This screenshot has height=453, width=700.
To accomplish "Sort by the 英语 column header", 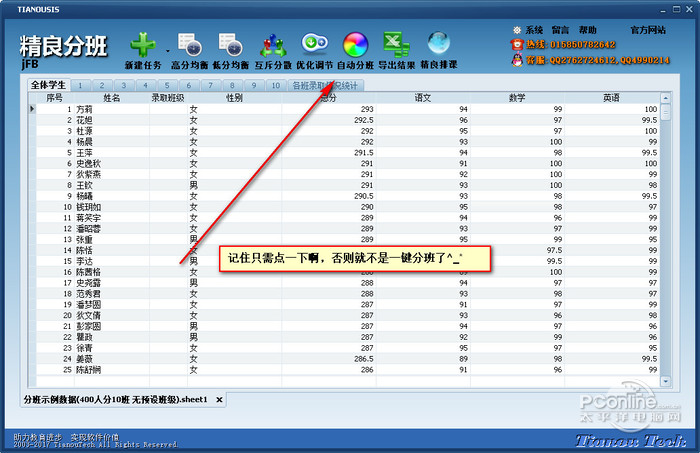I will pos(612,98).
